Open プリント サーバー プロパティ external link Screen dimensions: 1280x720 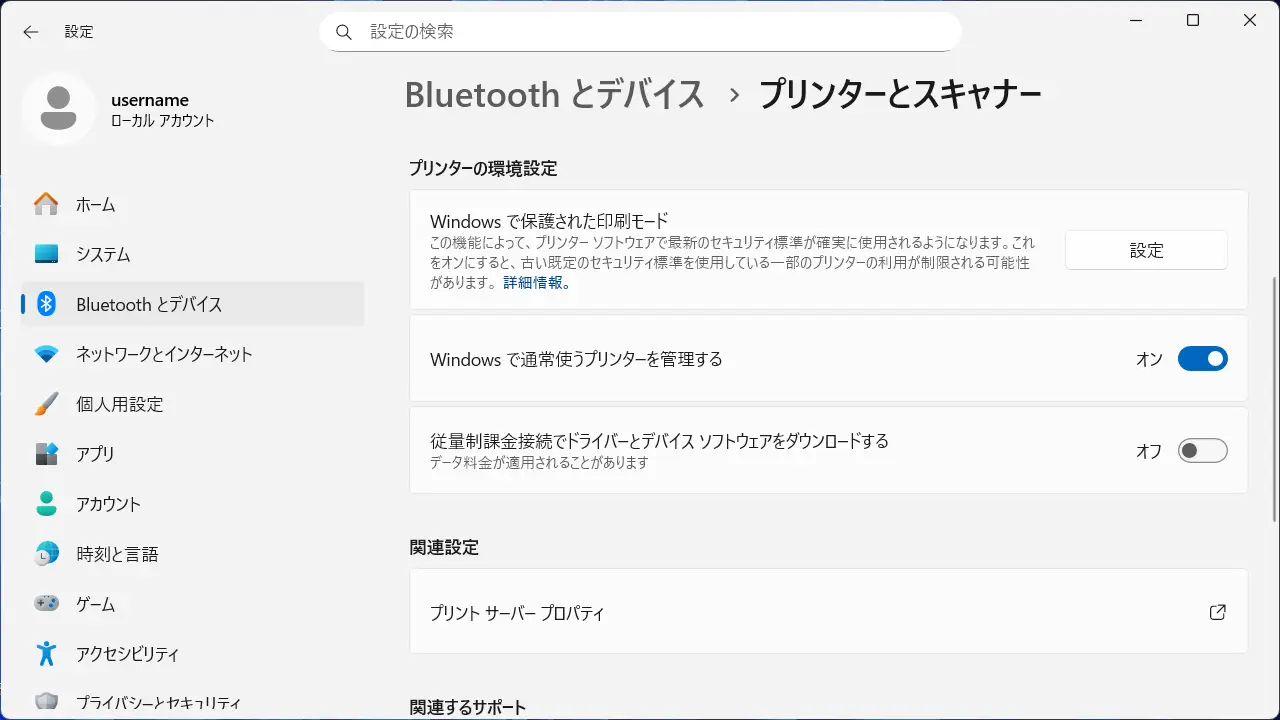click(1217, 613)
